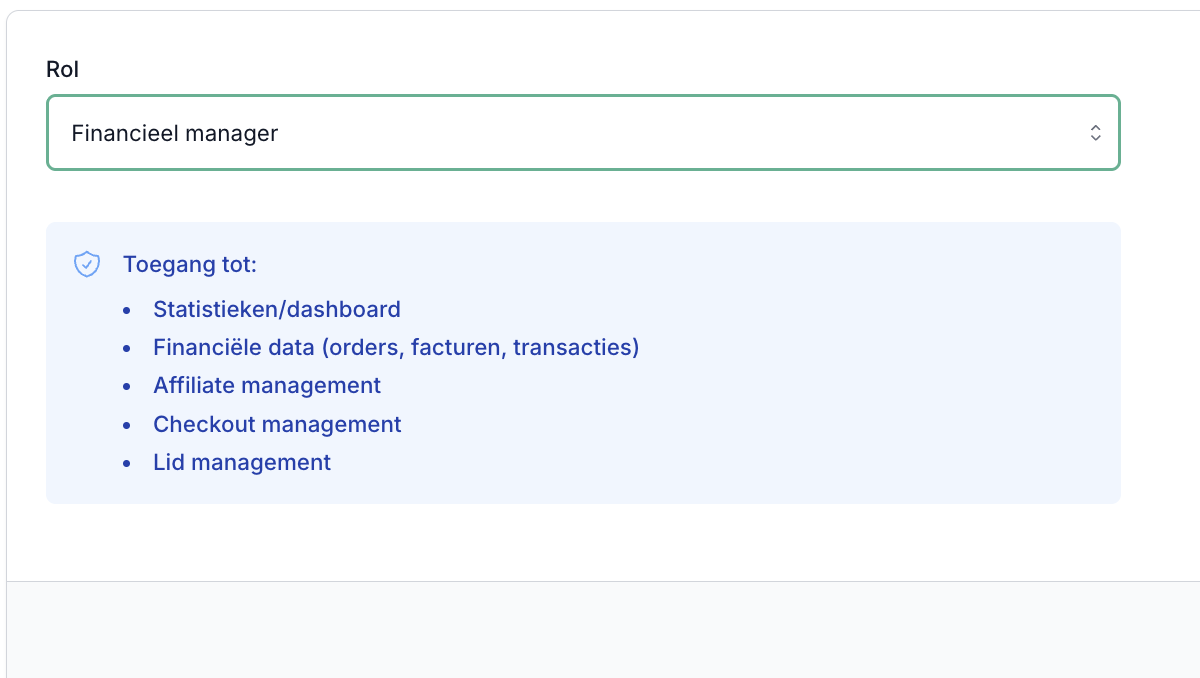Click the bullet before 'Financiële data'

click(x=127, y=349)
